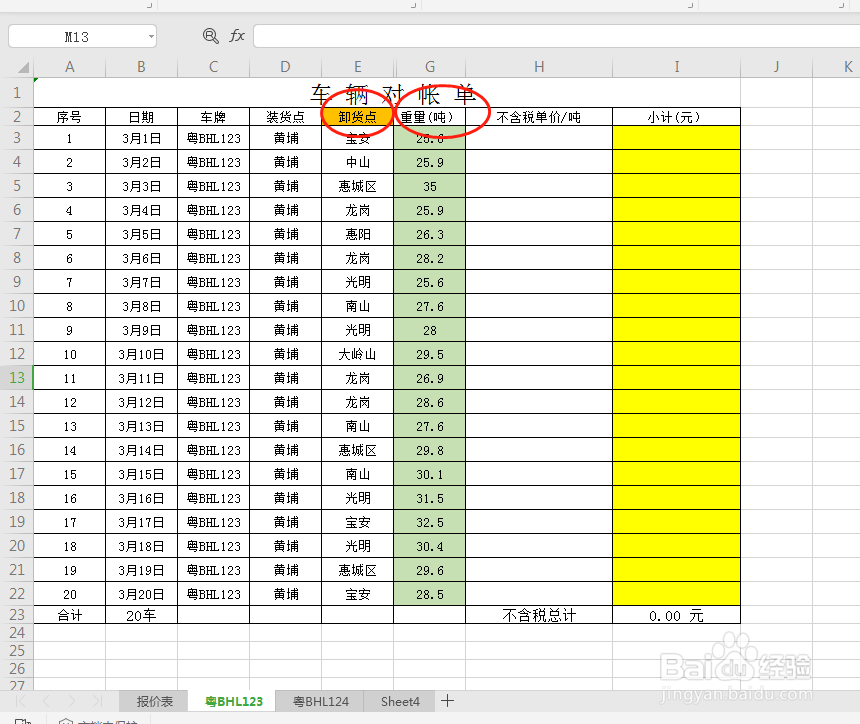
Task: Click the Name Box showing M13
Action: (77, 37)
